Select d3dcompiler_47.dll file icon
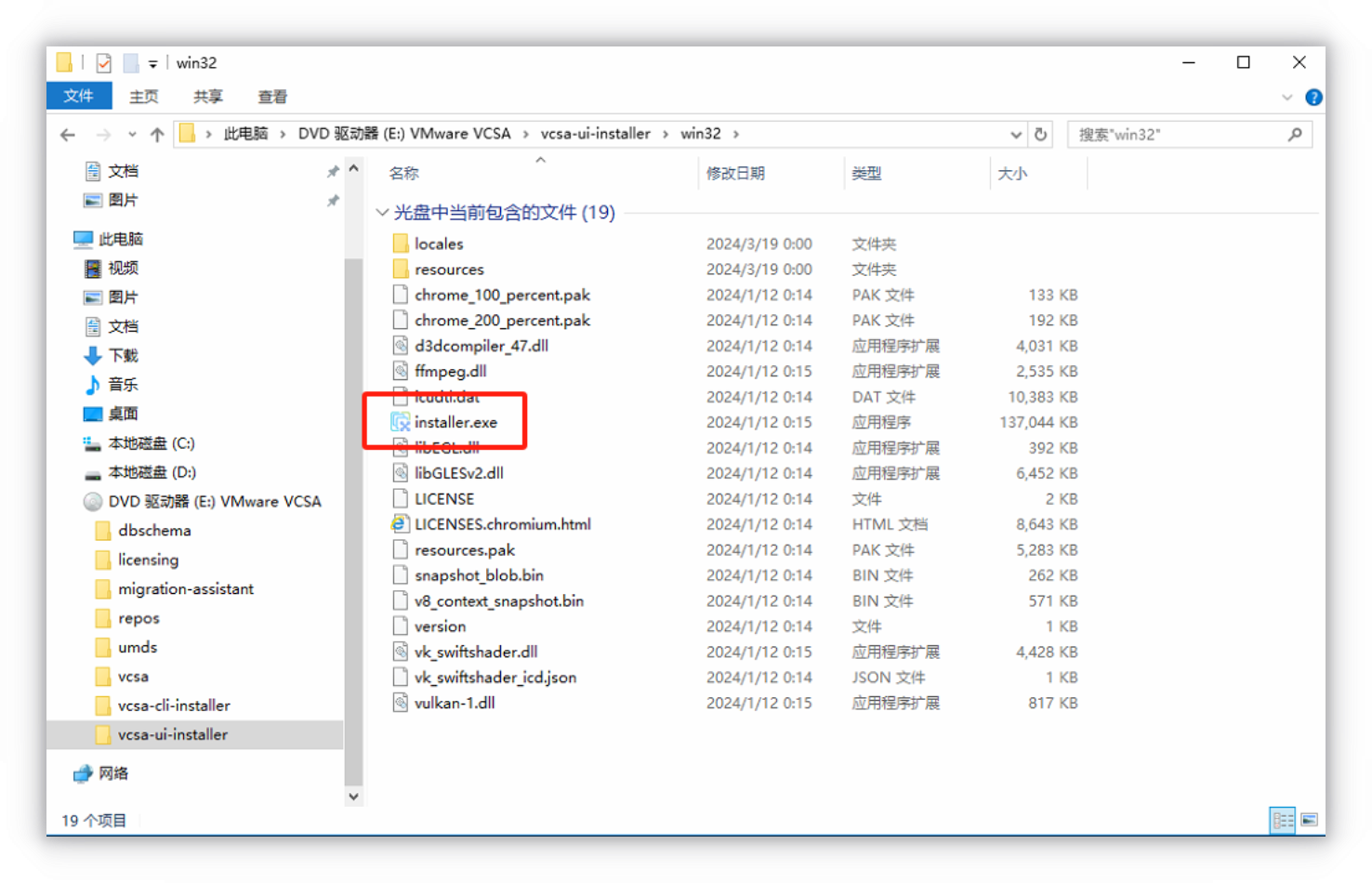 [401, 346]
